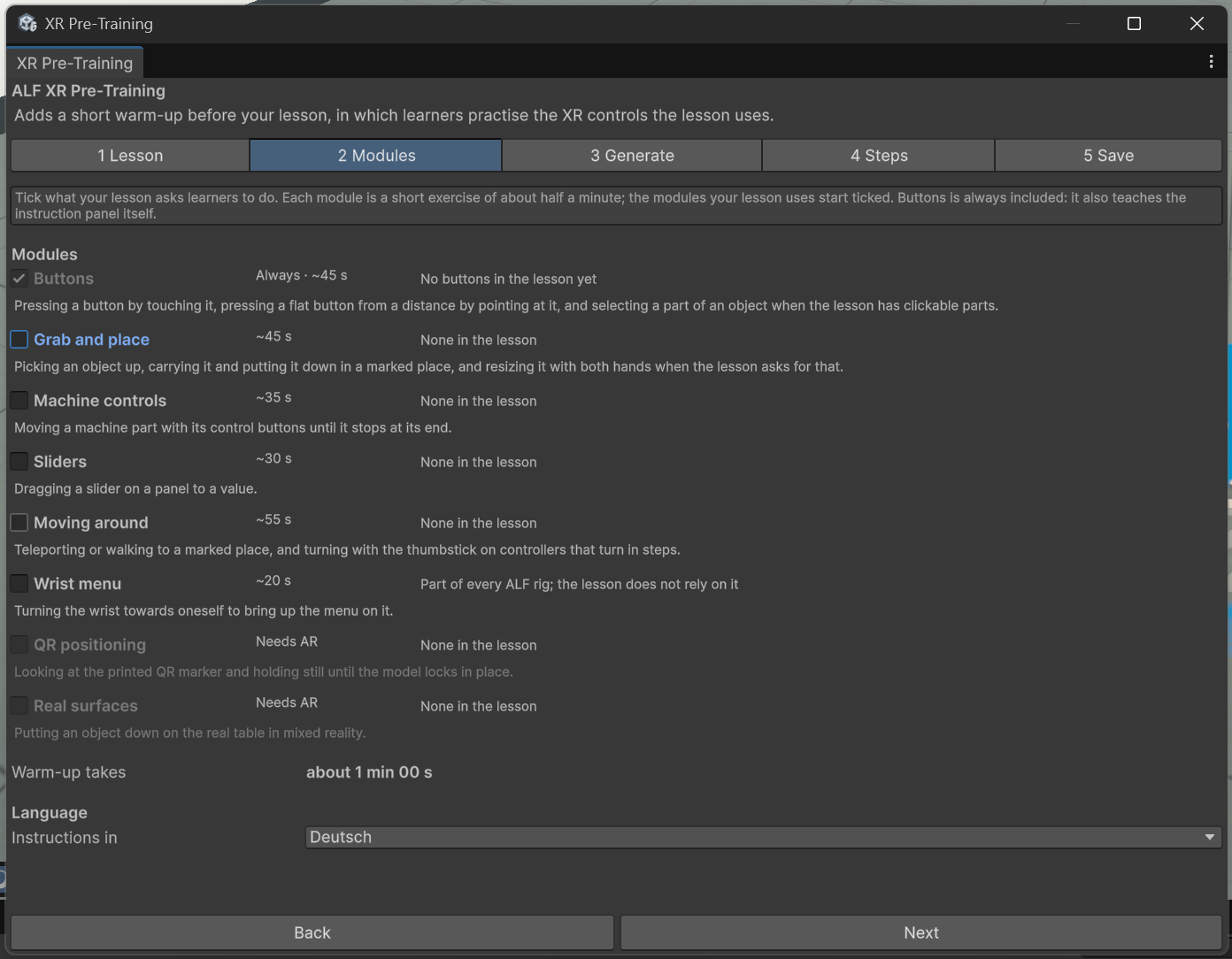
Task: Click the '~30 s' duration for Sliders
Action: [273, 458]
